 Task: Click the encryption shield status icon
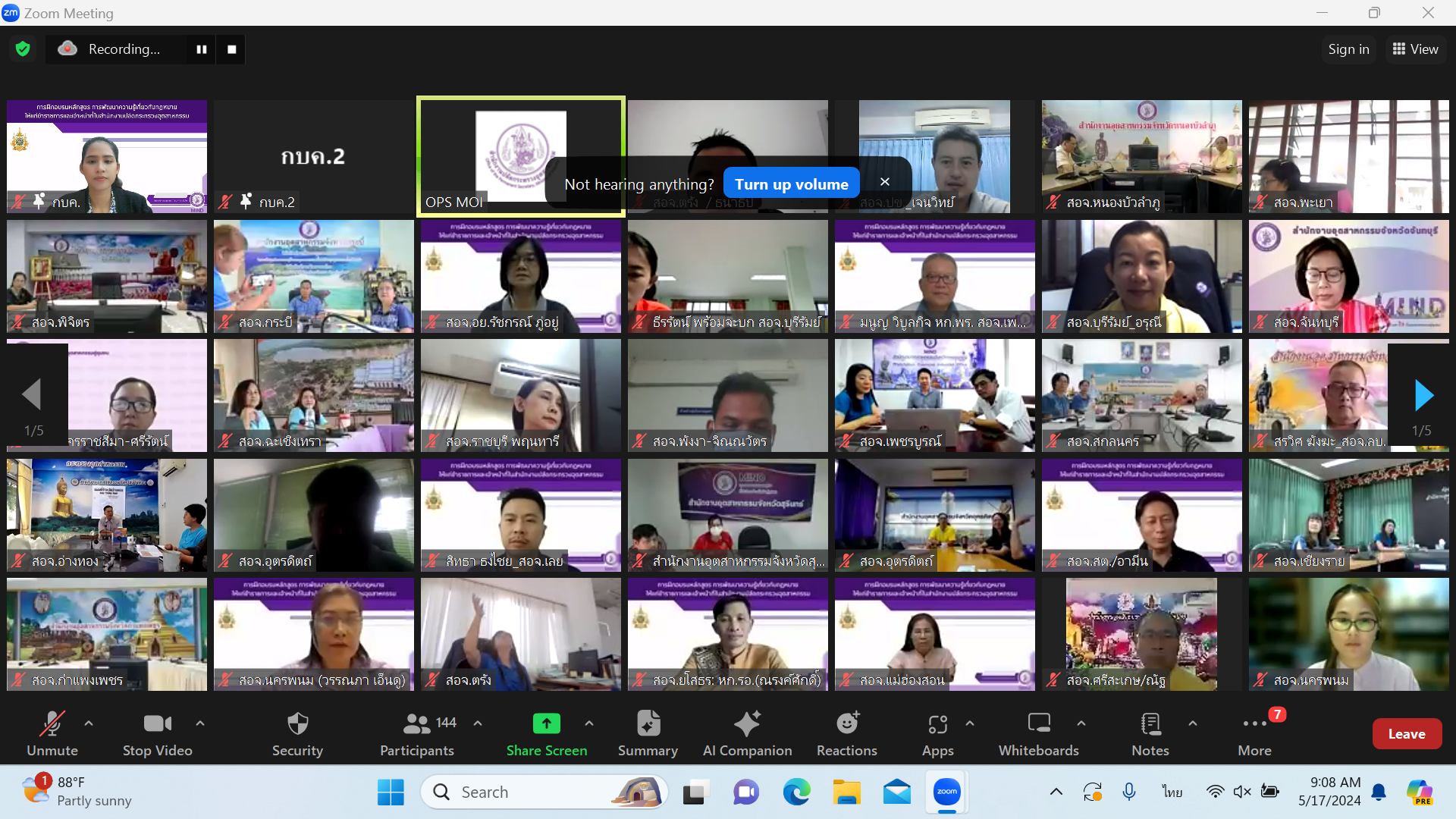[23, 49]
